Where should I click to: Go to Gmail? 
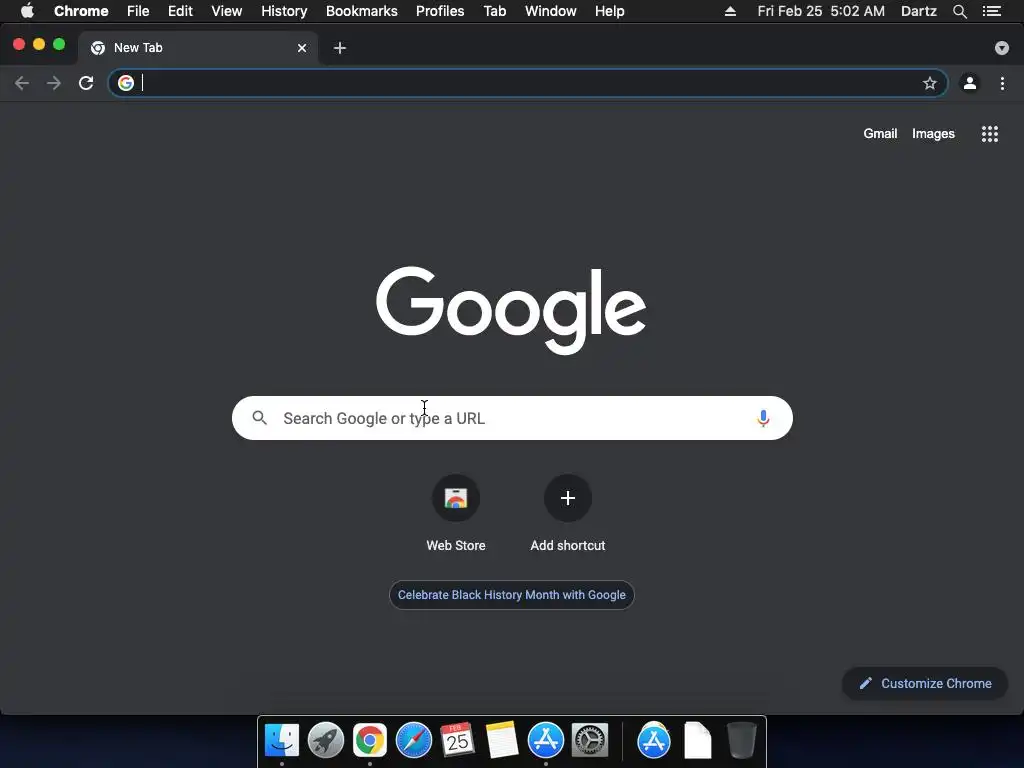click(x=880, y=133)
